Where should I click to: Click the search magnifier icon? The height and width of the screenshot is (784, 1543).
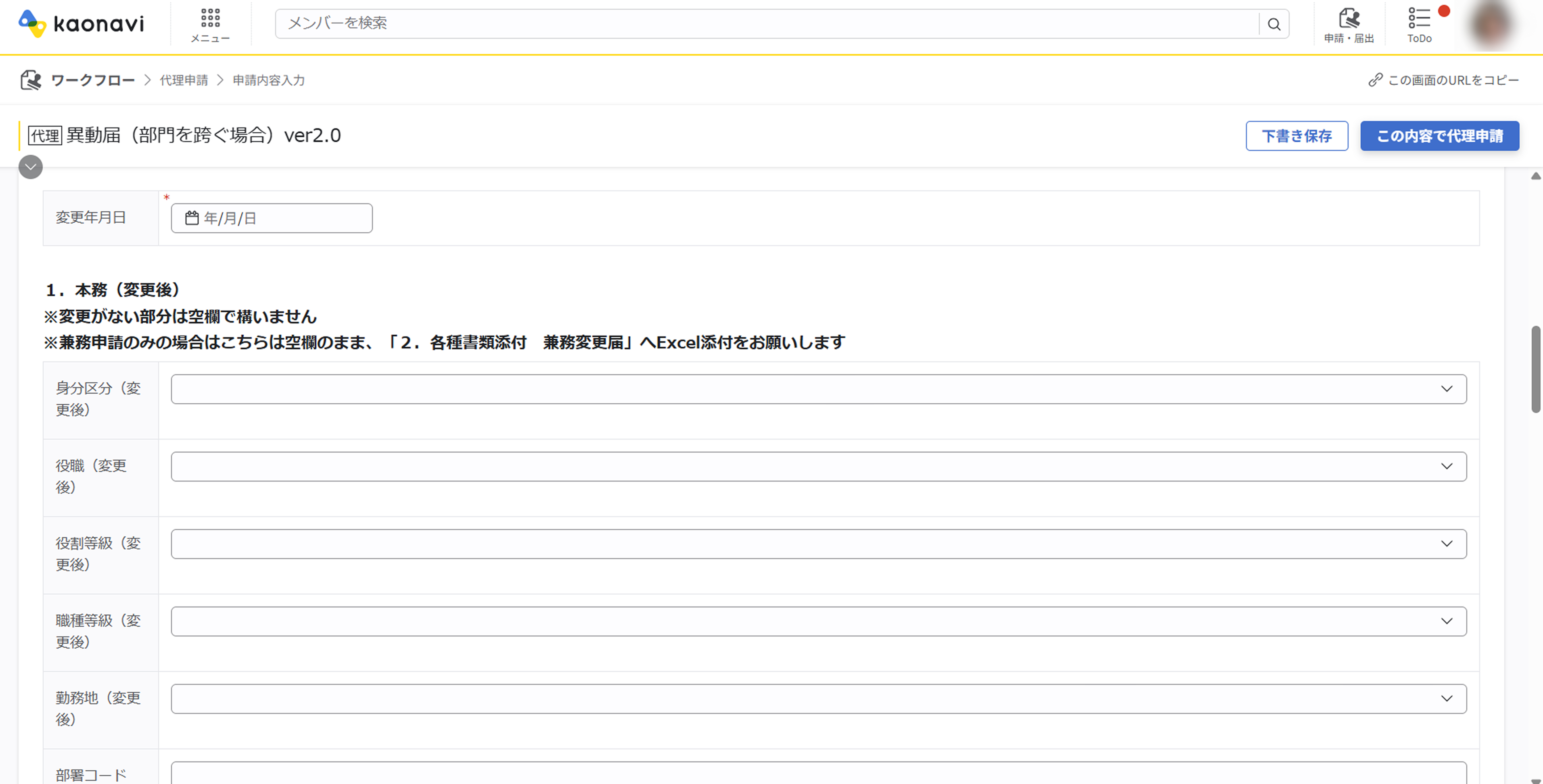1274,25
